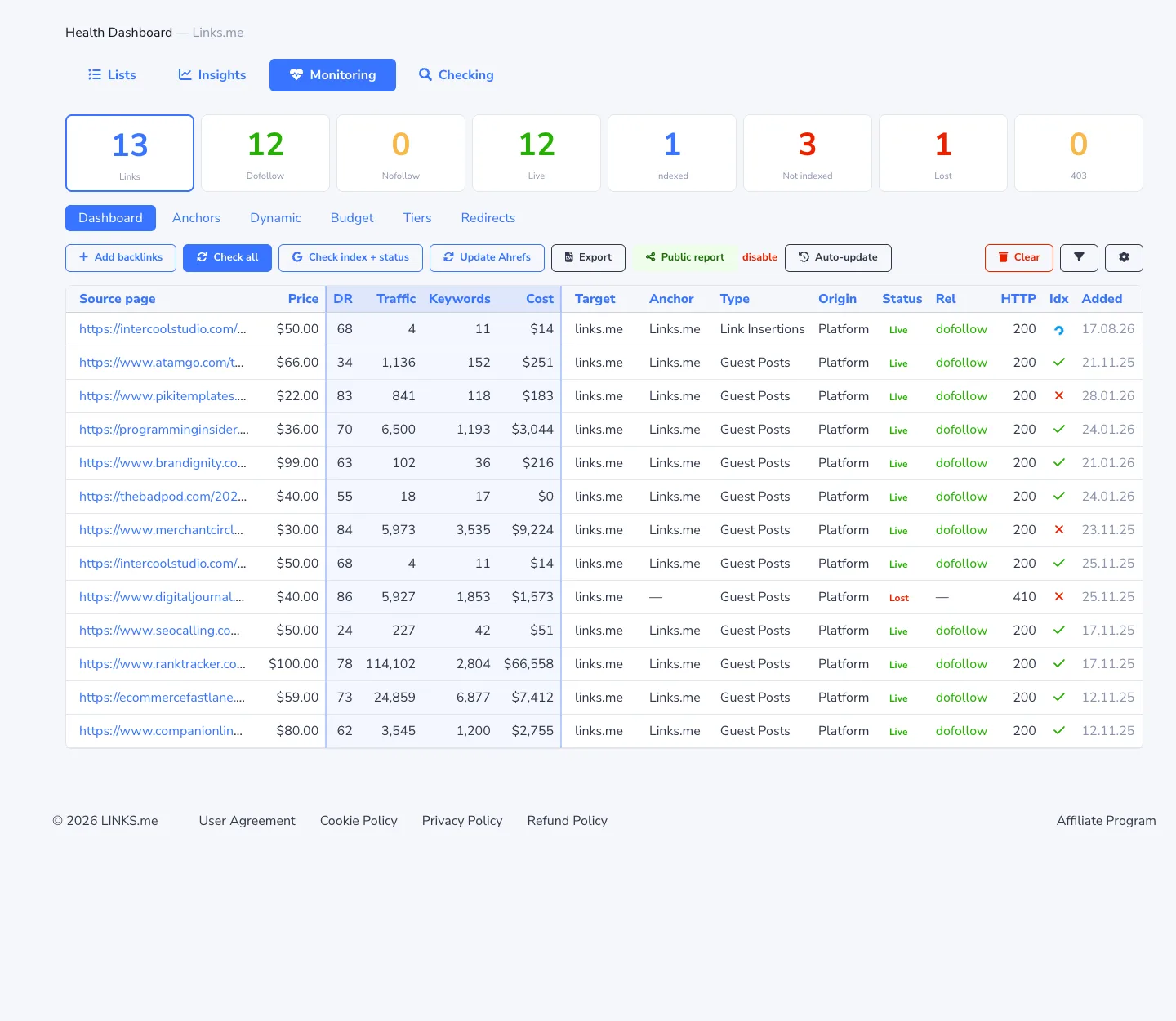This screenshot has height=1021, width=1176.
Task: Open the Privacy Policy footer link
Action: (x=462, y=821)
